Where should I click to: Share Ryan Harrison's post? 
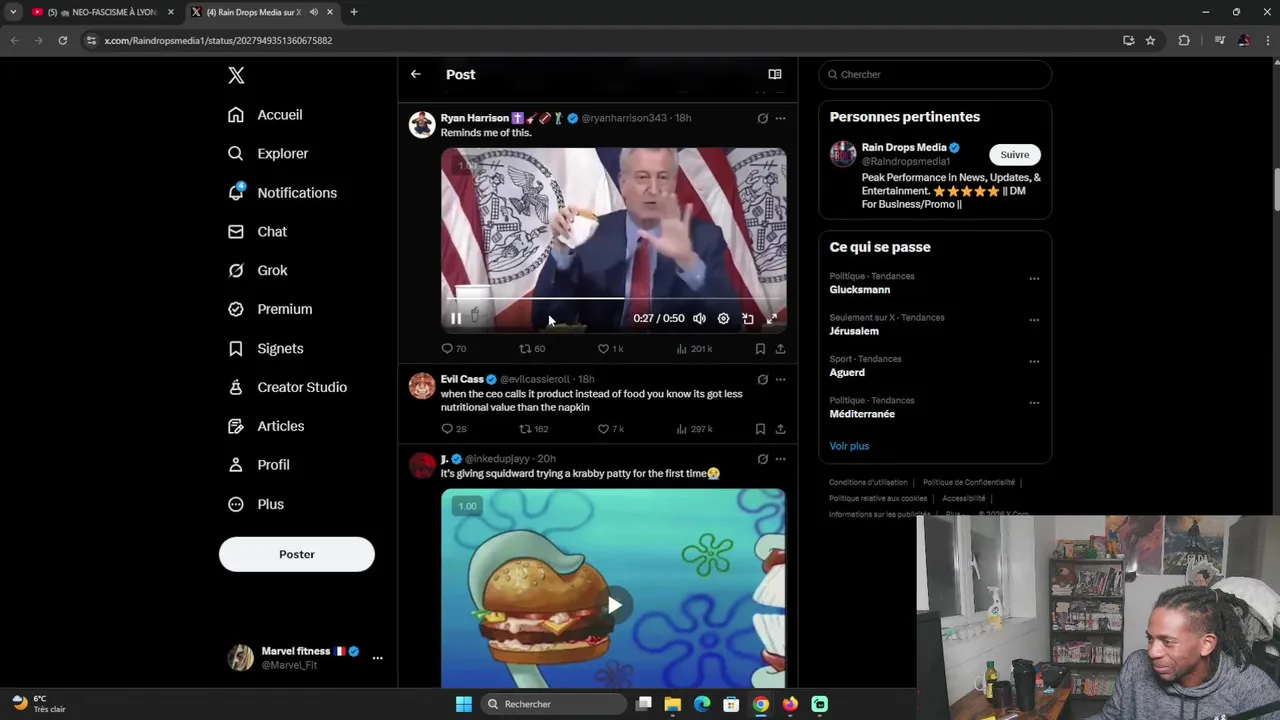[x=780, y=349]
